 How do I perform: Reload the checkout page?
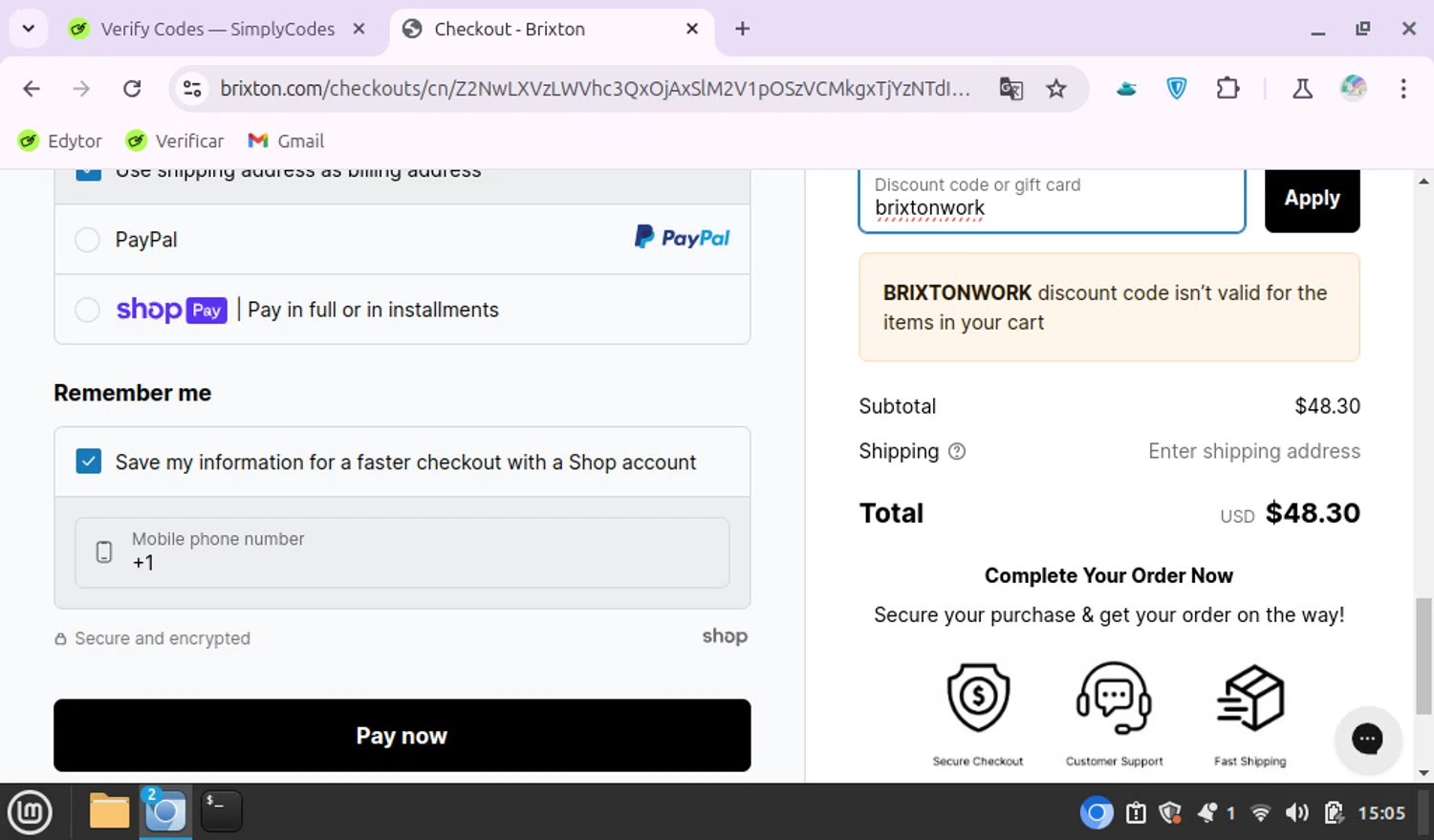(132, 89)
